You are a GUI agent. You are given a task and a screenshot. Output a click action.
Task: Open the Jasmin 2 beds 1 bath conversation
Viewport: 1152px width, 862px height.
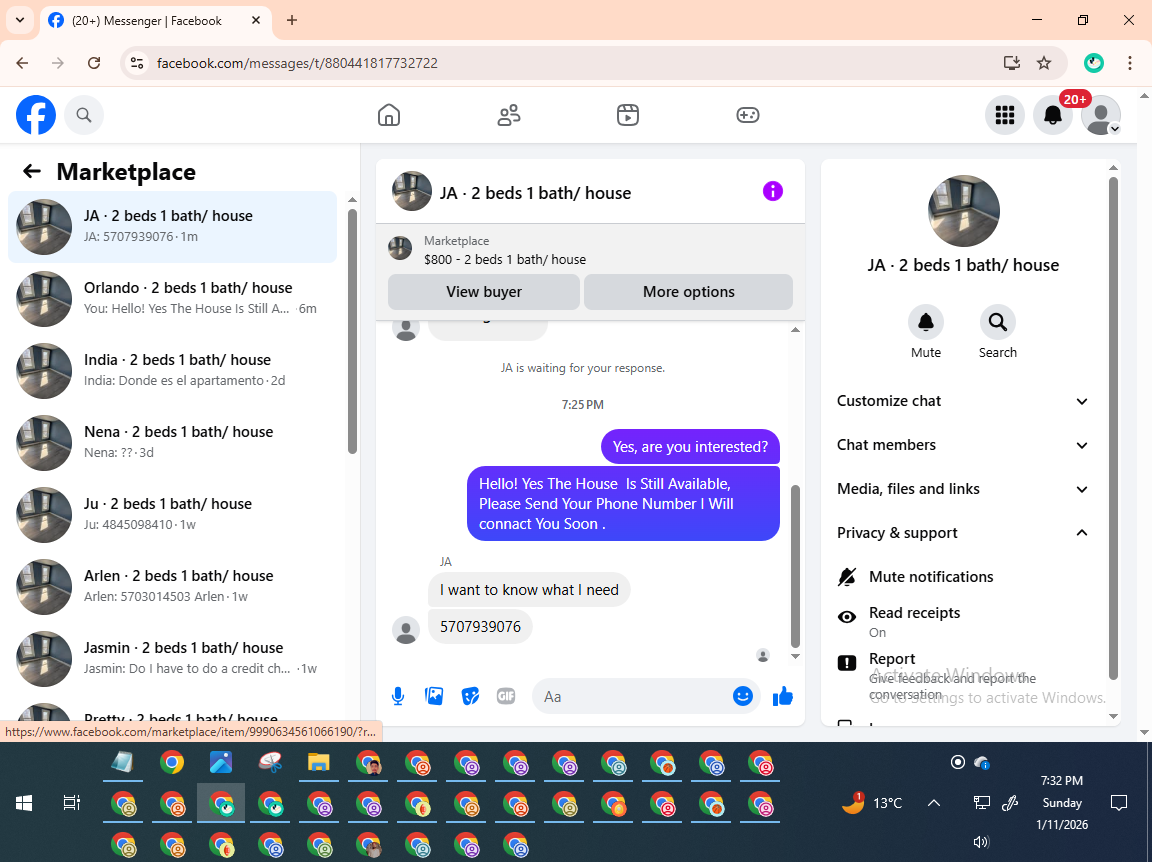point(173,658)
